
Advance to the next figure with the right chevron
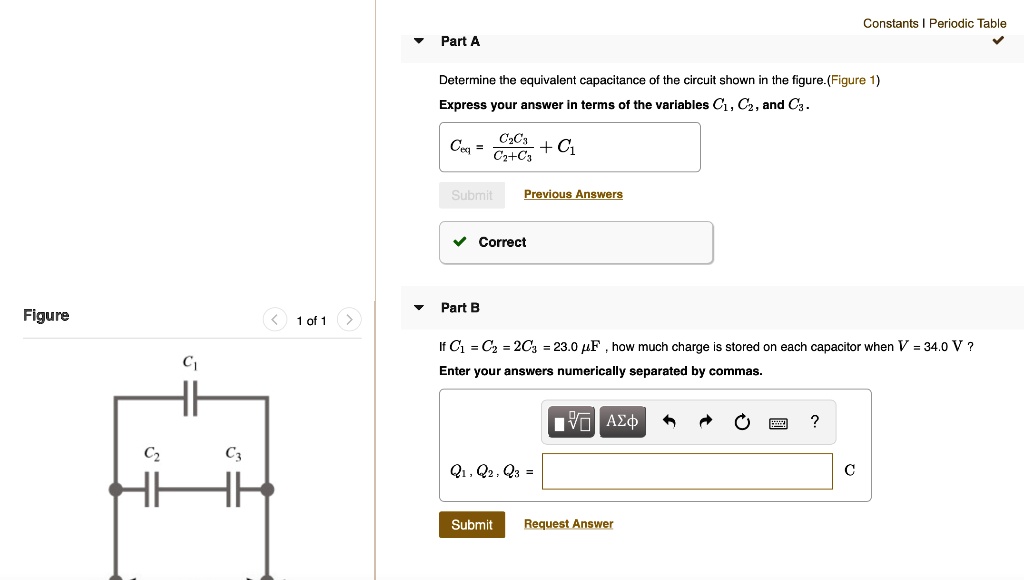tap(348, 319)
